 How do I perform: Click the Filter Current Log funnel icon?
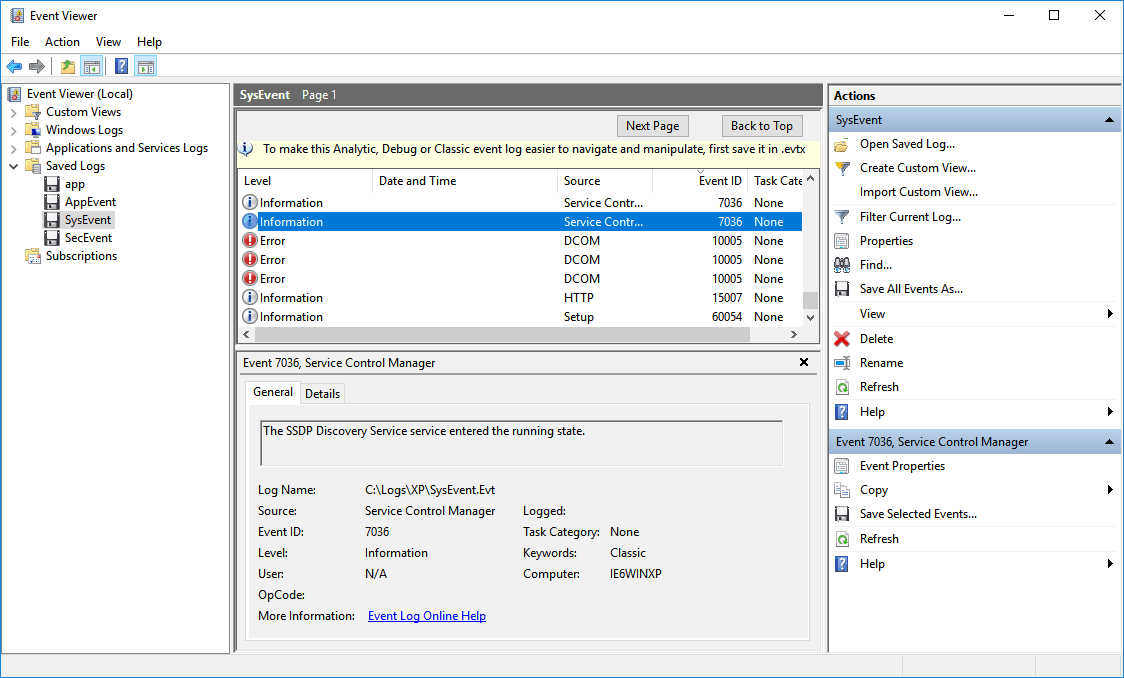click(x=842, y=216)
